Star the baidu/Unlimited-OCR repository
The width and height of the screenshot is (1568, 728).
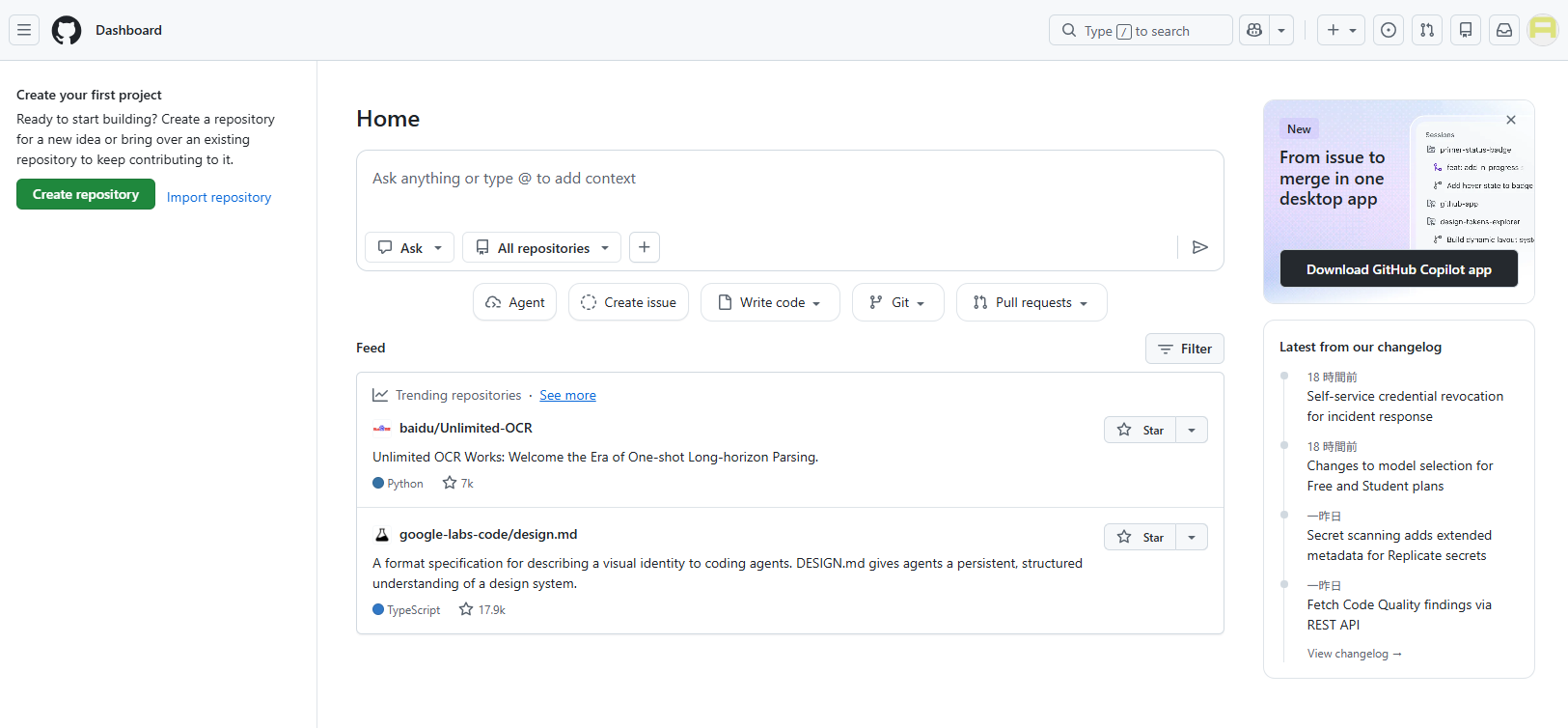coord(1141,430)
